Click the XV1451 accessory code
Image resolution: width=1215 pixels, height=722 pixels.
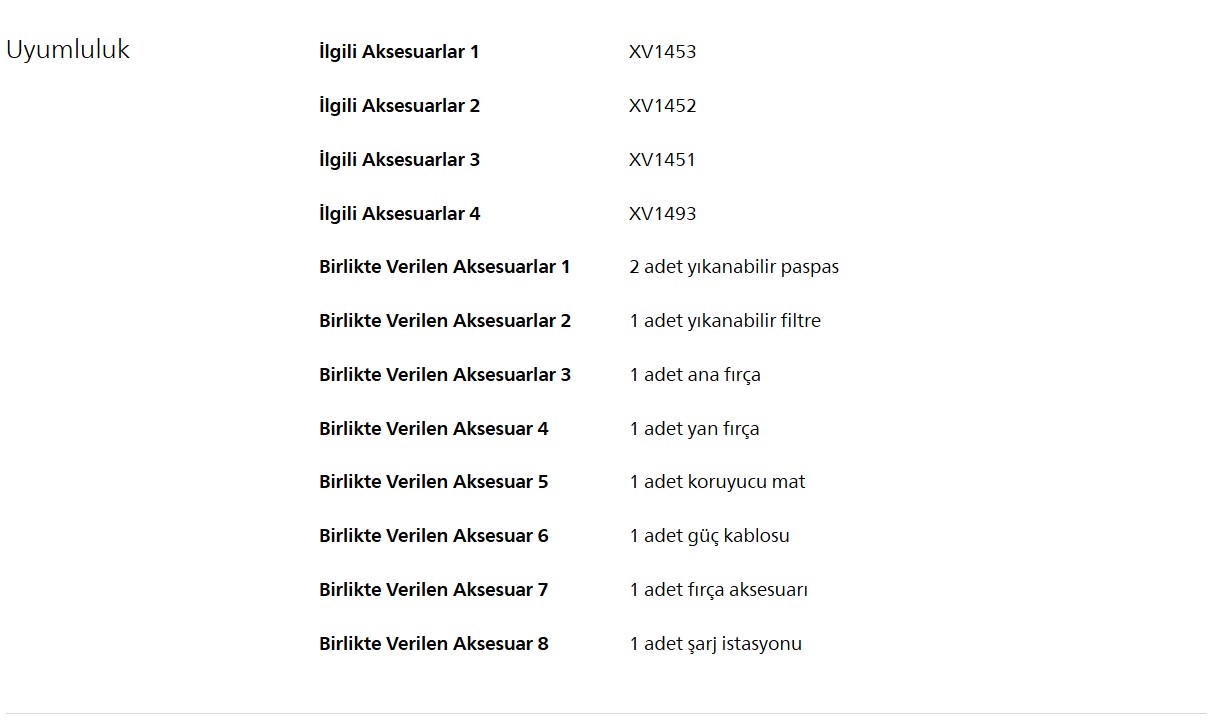pyautogui.click(x=662, y=160)
